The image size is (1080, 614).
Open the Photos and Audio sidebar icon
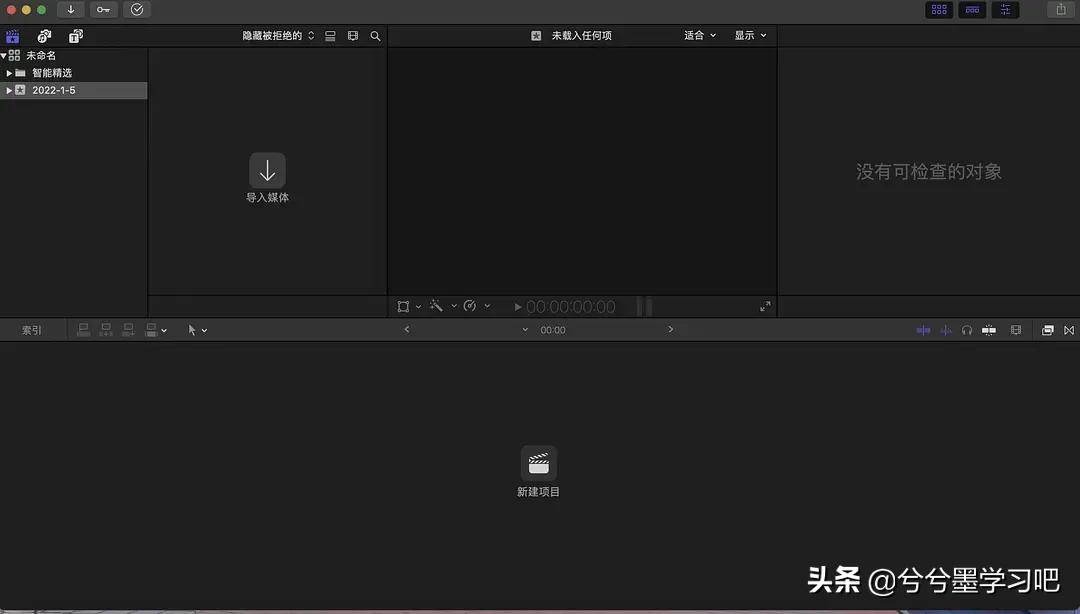click(x=43, y=35)
